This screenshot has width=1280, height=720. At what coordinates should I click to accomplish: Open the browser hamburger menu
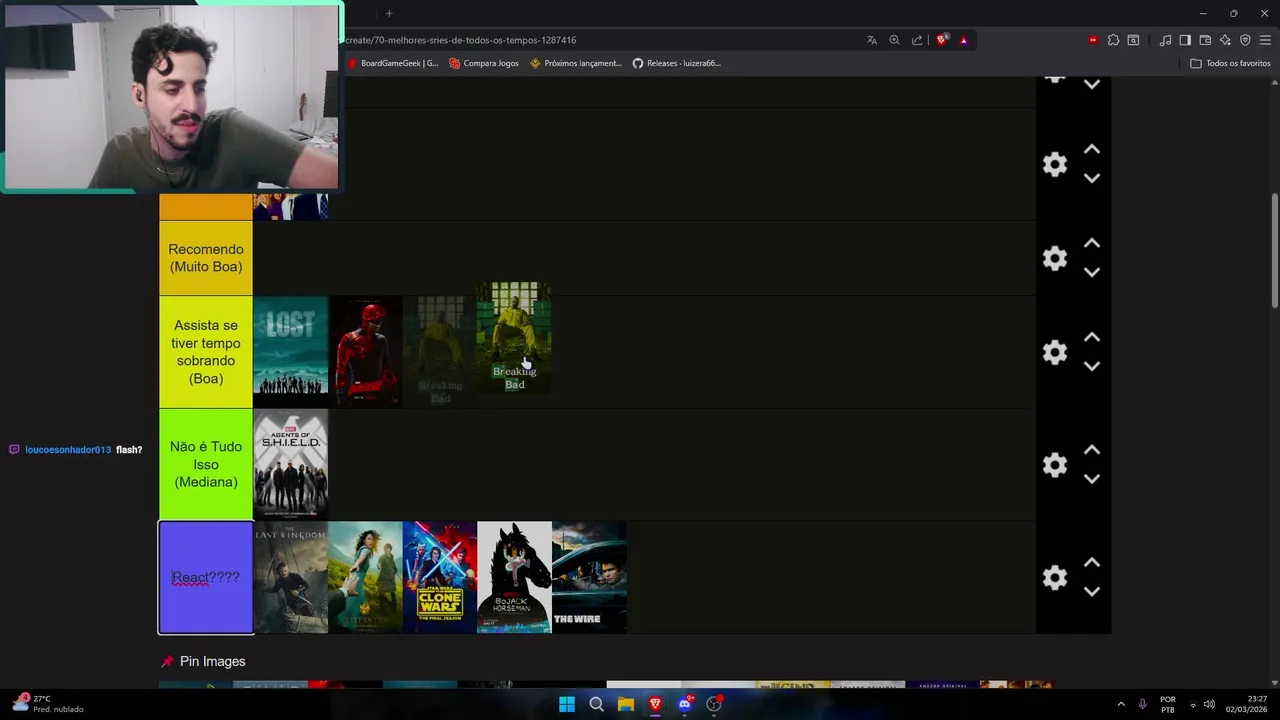point(1265,40)
